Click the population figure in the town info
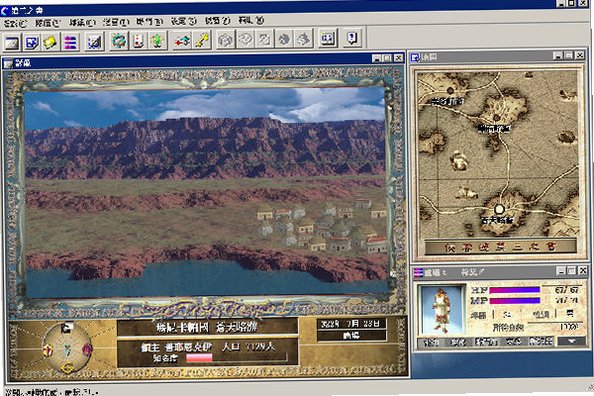594x396 pixels. pyautogui.click(x=249, y=347)
